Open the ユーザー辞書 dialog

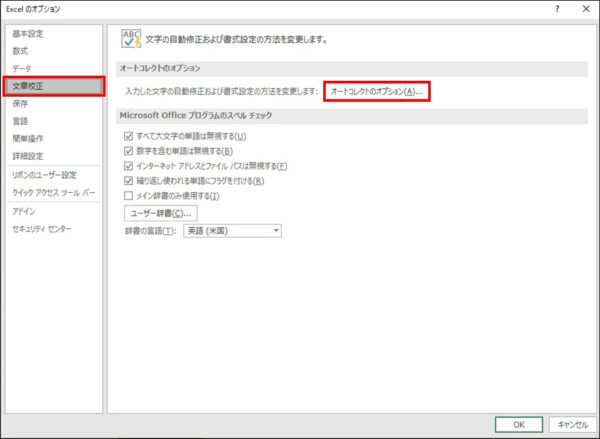click(x=159, y=214)
